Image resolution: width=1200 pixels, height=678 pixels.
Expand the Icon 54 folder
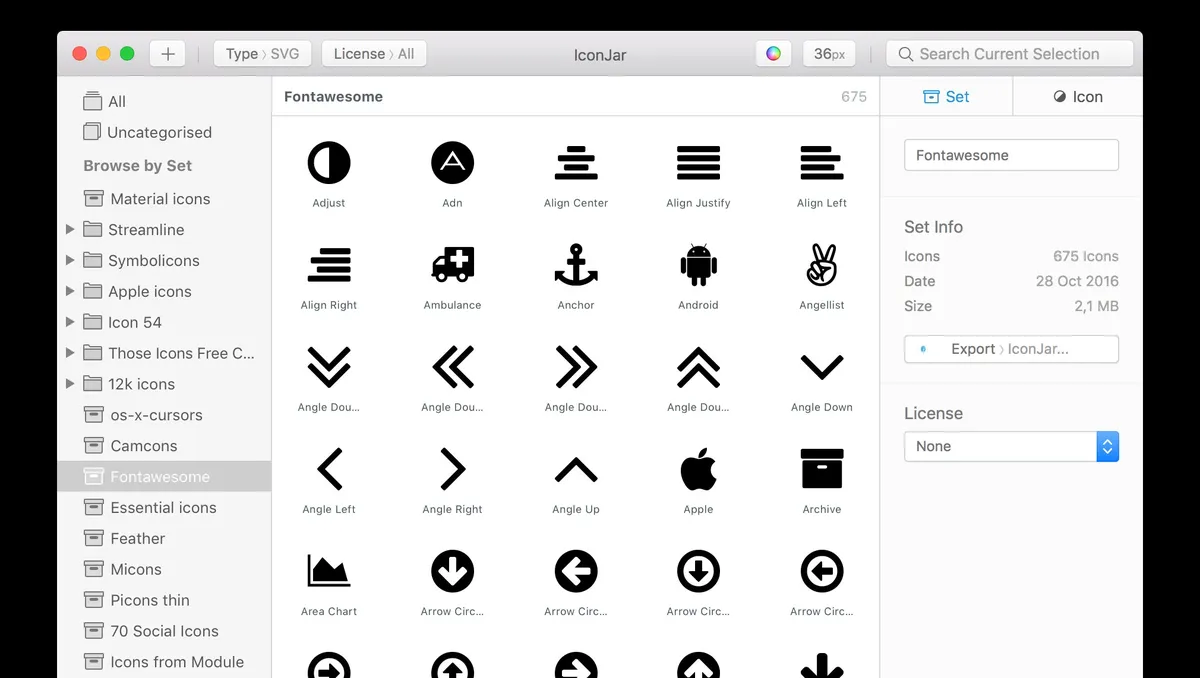click(70, 322)
